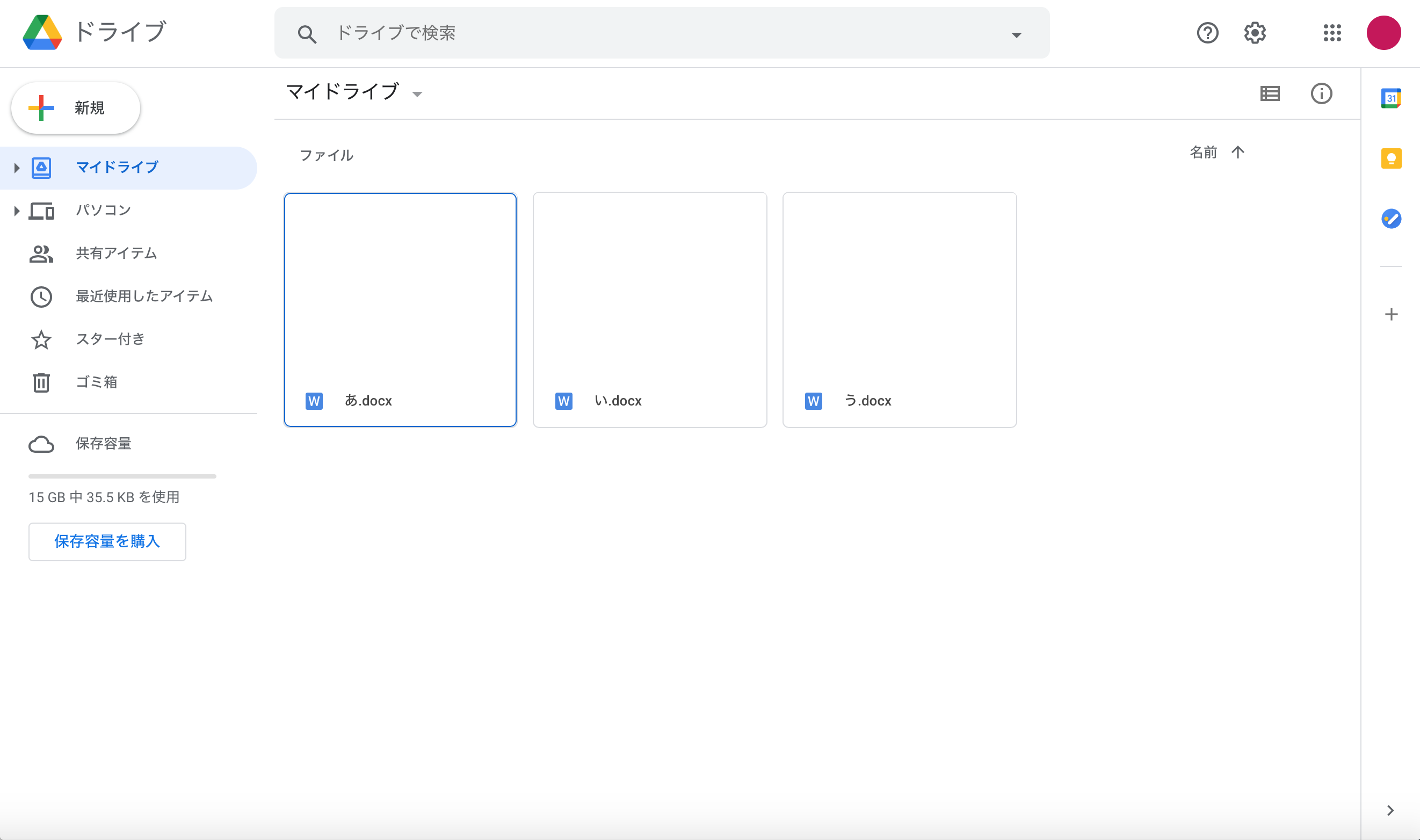Click Word icon of う.docx

pos(813,401)
